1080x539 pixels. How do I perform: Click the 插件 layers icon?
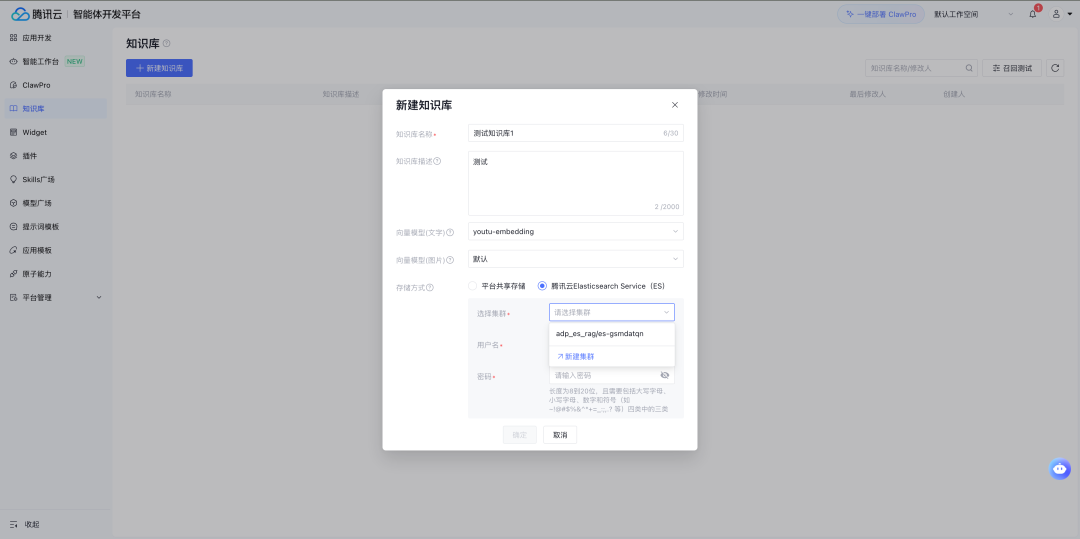click(x=14, y=156)
